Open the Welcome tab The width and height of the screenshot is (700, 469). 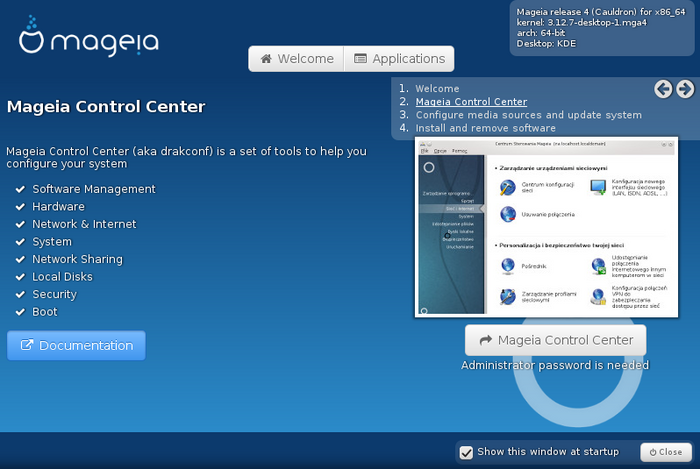point(296,58)
